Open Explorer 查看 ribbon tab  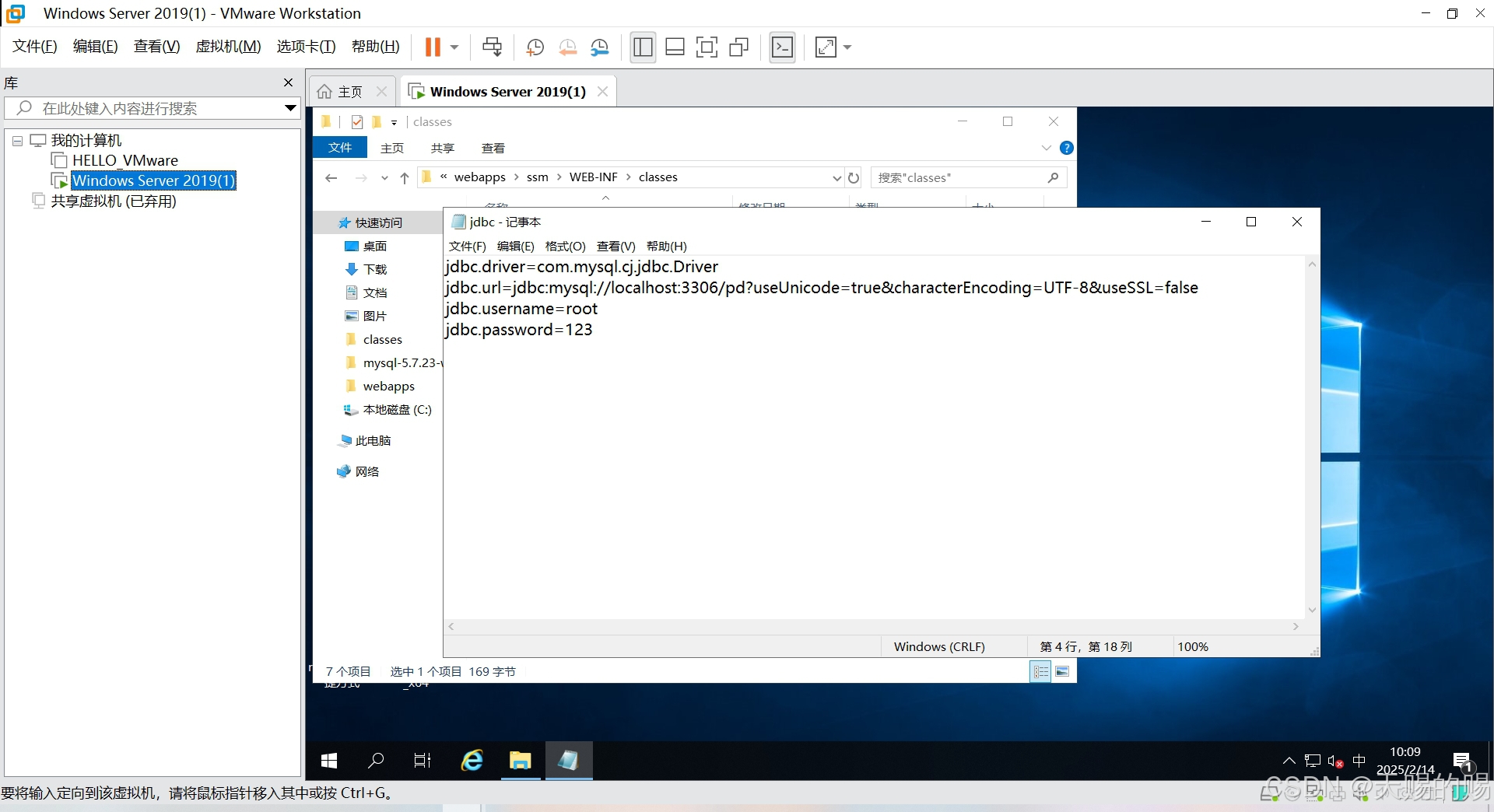pos(493,148)
